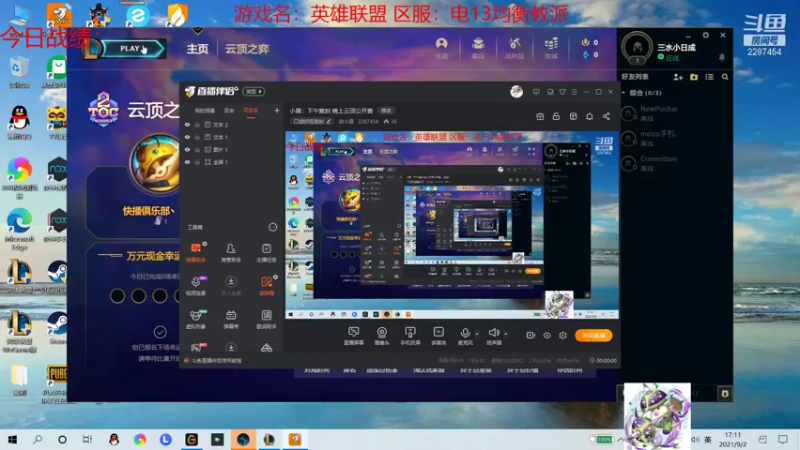800x450 pixels.
Task: Open taskbar search magnifier
Action: (x=37, y=439)
